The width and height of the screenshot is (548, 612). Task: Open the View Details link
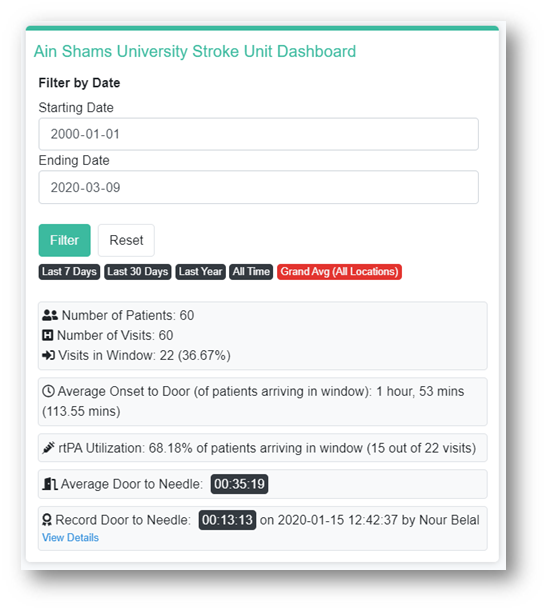[x=70, y=537]
